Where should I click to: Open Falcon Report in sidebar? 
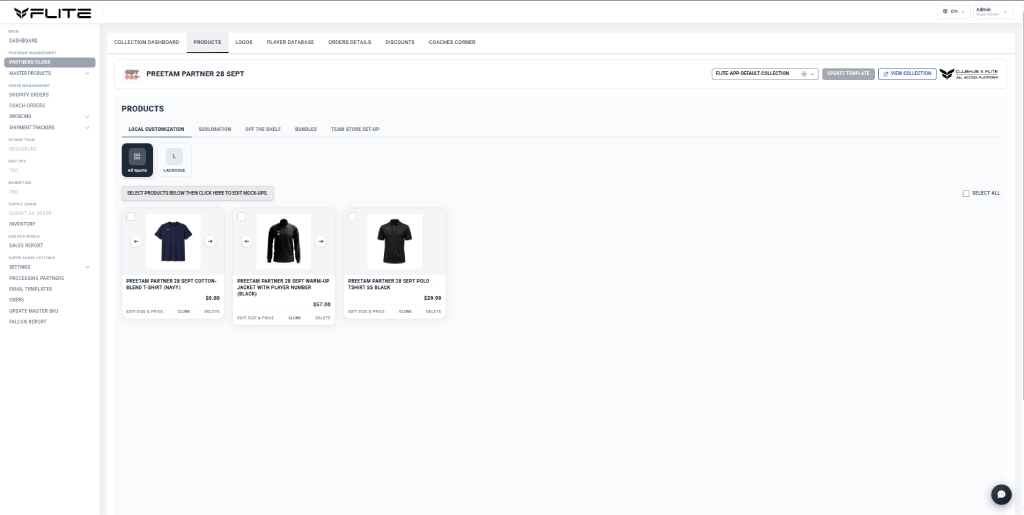pyautogui.click(x=27, y=322)
